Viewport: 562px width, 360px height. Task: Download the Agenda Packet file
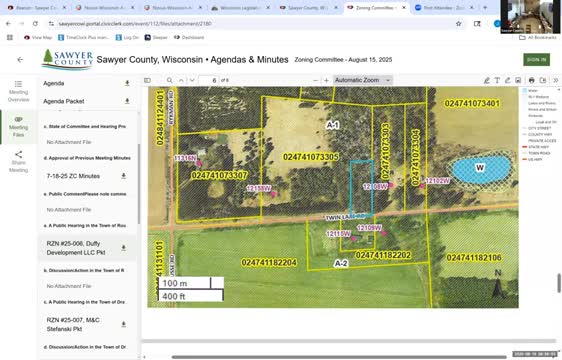click(x=127, y=101)
